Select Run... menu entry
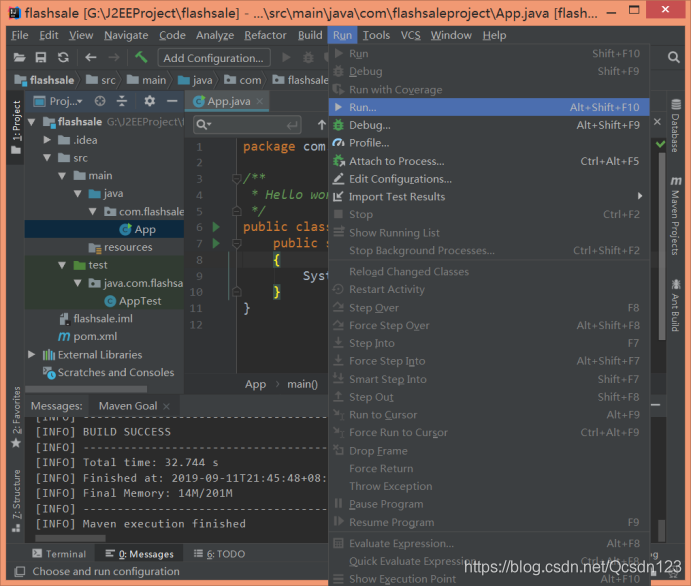This screenshot has height=586, width=692. click(x=489, y=107)
